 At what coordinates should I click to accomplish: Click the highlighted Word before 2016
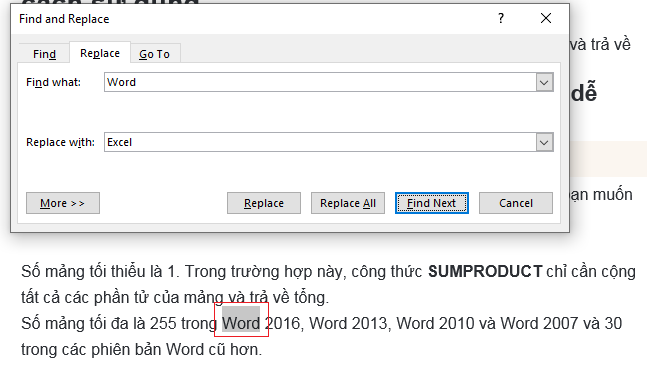pos(241,323)
